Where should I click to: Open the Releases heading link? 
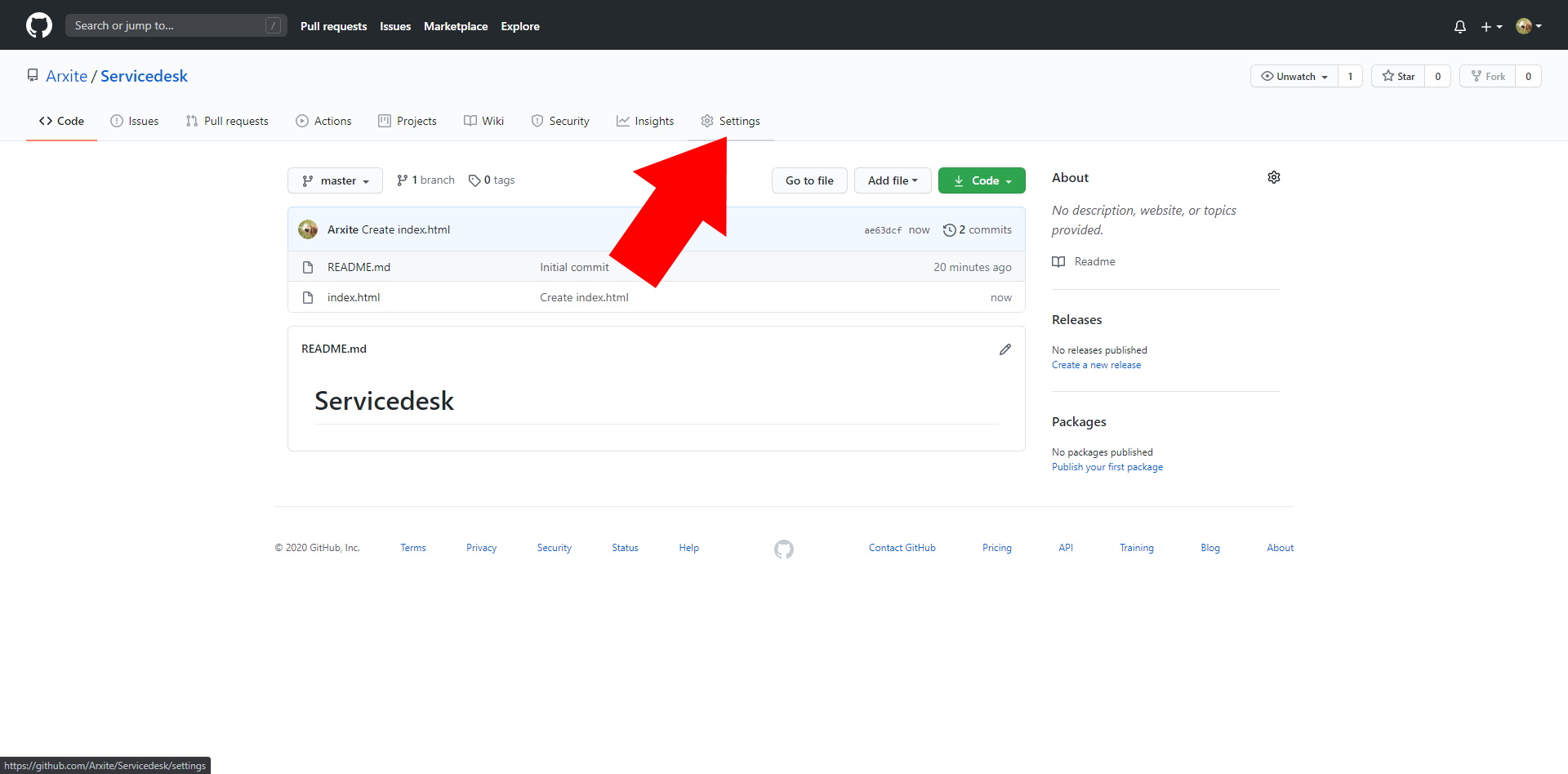click(1076, 319)
